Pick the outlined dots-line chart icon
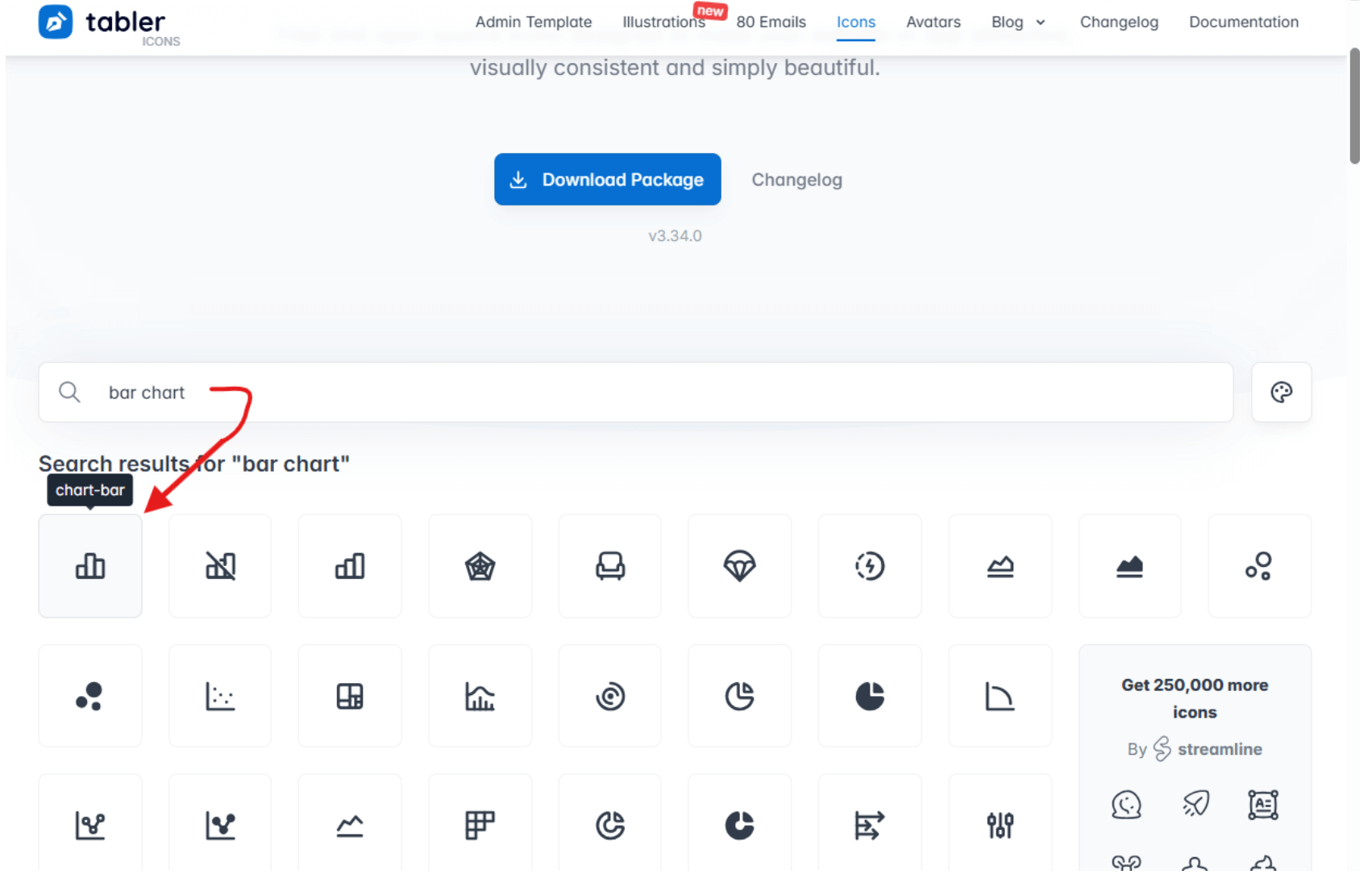 point(90,825)
